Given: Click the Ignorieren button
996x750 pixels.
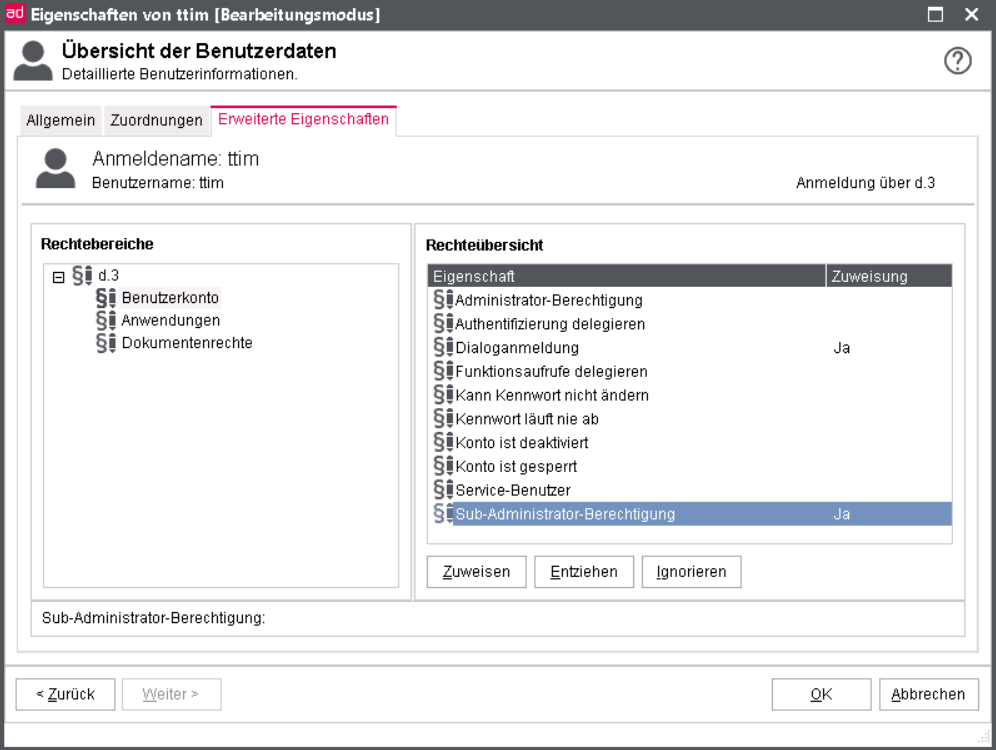Looking at the screenshot, I should (x=691, y=572).
